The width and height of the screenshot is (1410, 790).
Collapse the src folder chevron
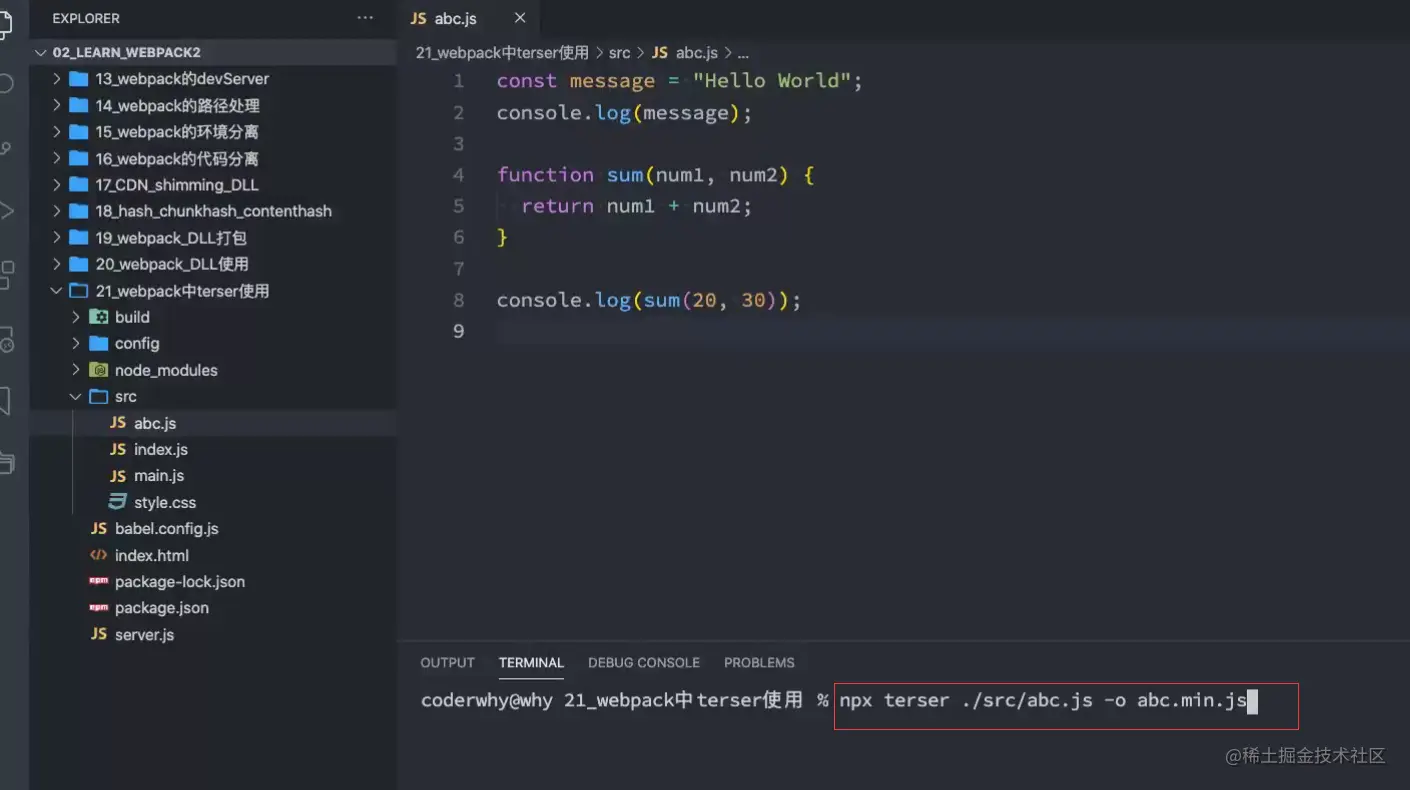pos(76,396)
